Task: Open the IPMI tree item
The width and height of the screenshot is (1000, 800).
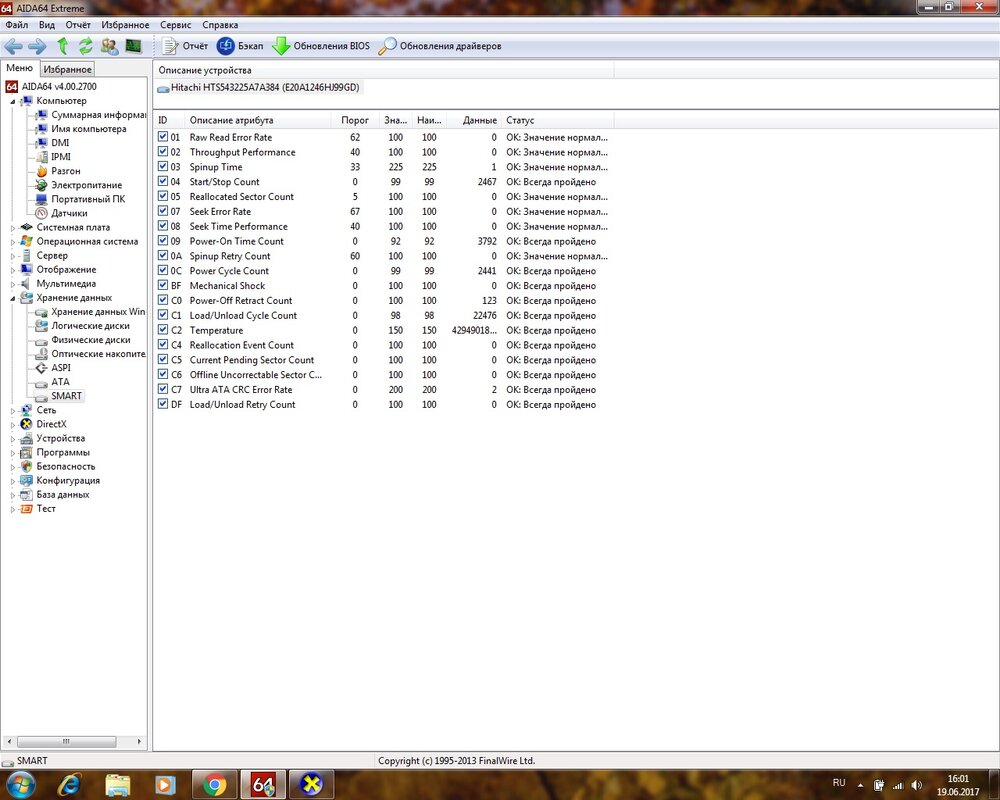Action: click(x=61, y=157)
